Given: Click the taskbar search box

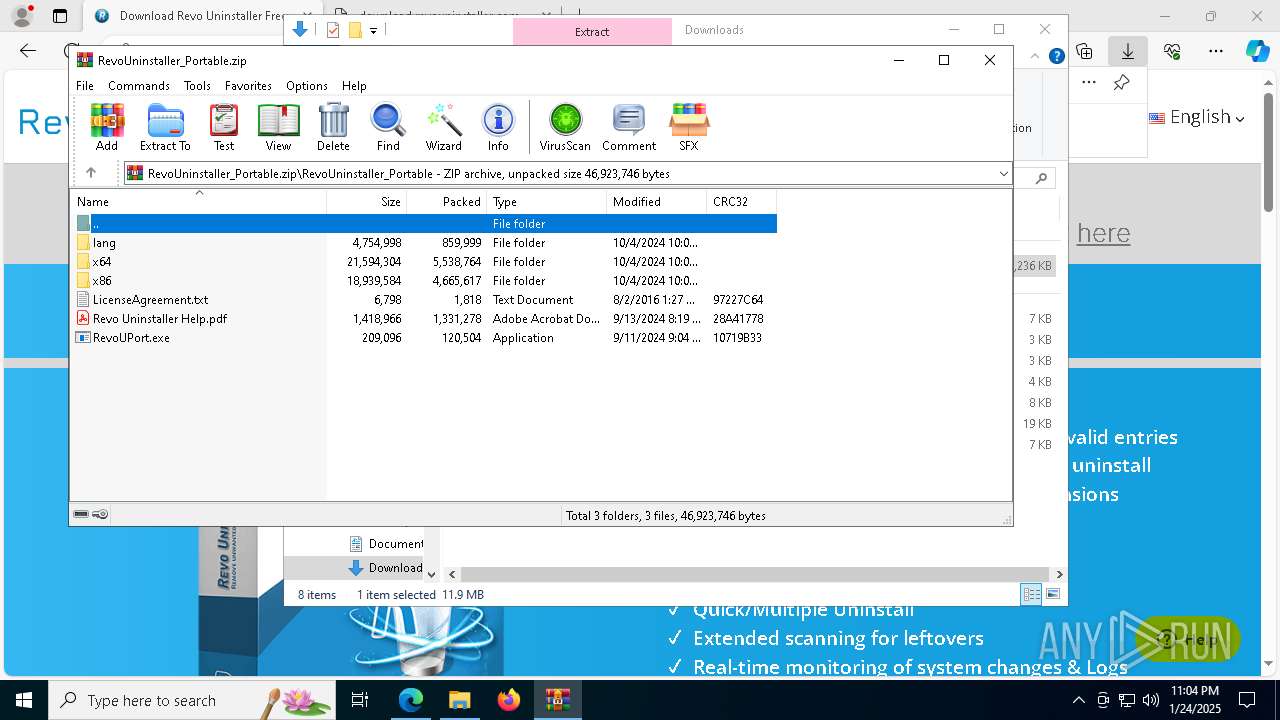Looking at the screenshot, I should point(191,700).
